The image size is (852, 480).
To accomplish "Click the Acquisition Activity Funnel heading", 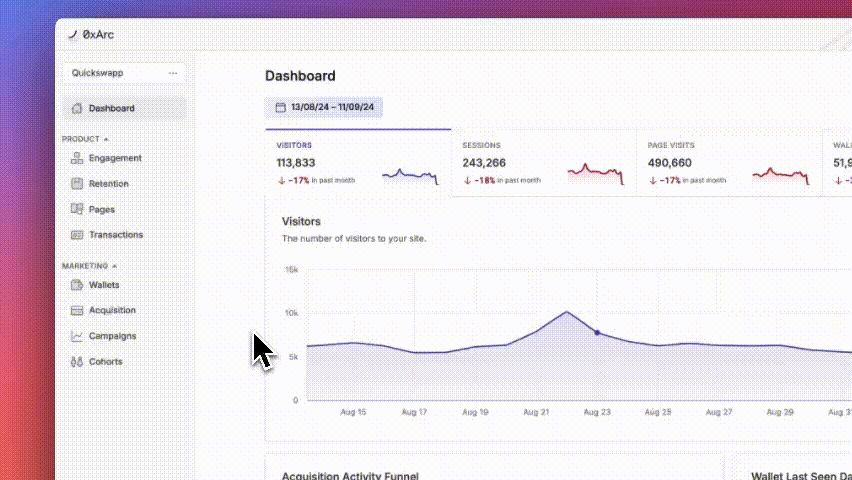I will tap(350, 476).
